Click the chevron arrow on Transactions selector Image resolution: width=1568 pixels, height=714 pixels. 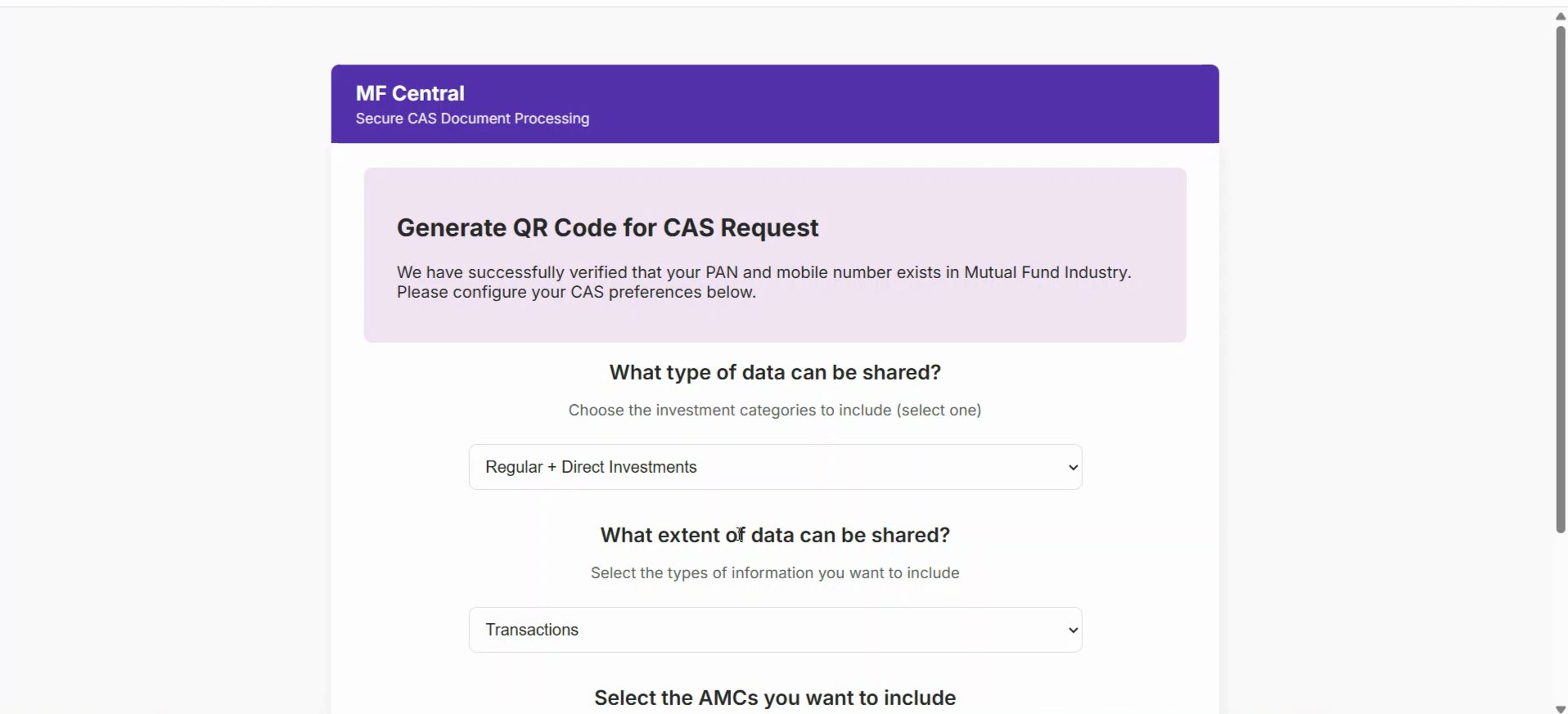[1073, 630]
